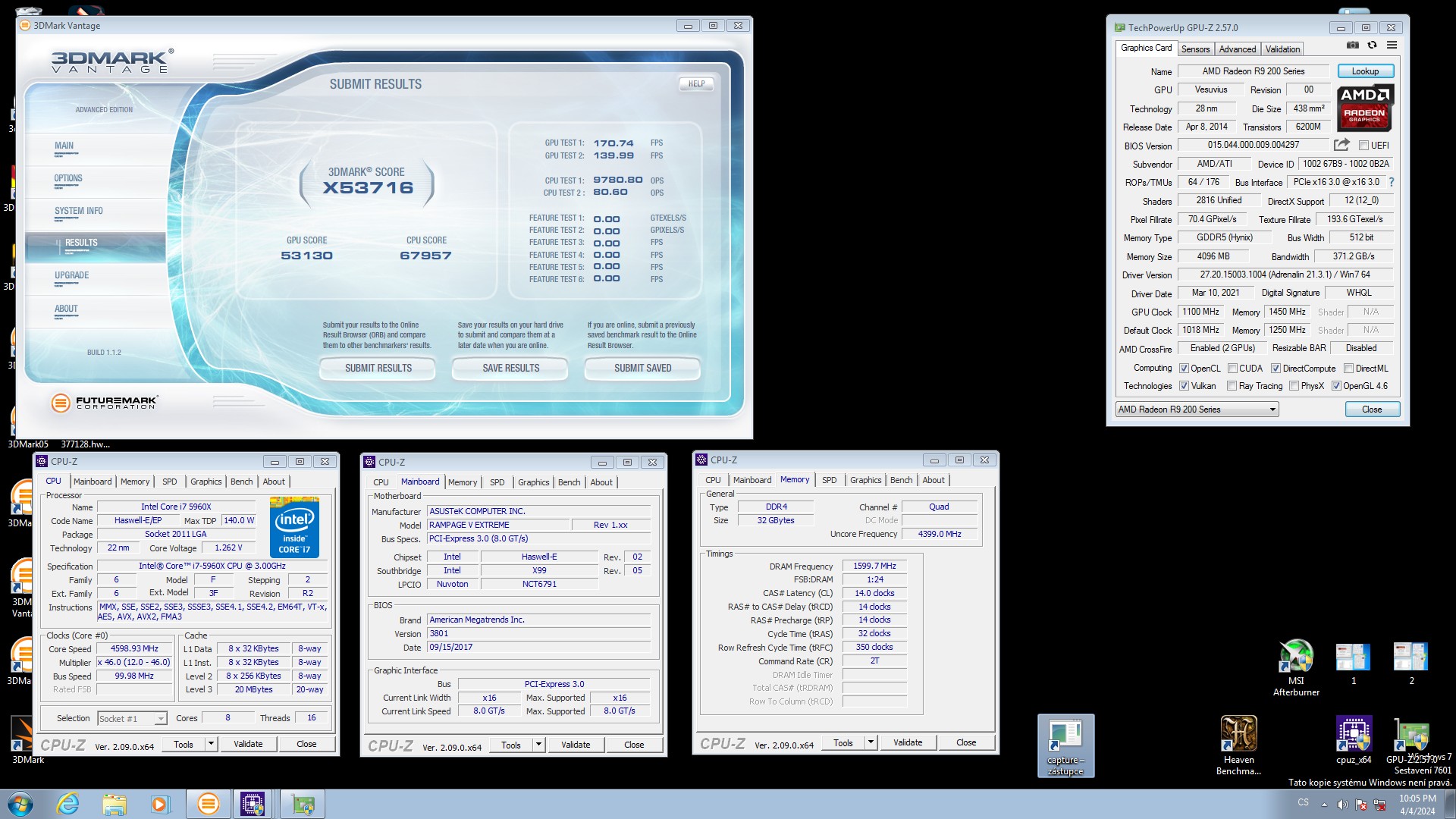Select UPGRADE in 3DMark sidebar
This screenshot has width=1456, height=819.
(71, 276)
